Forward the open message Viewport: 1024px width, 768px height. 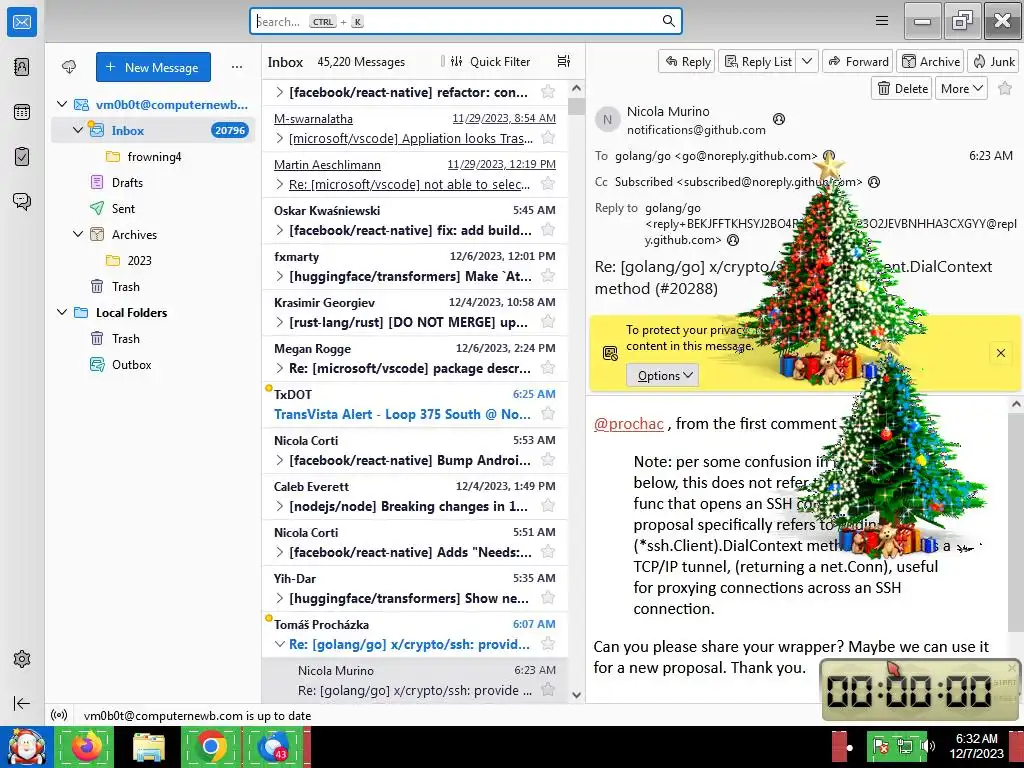click(x=858, y=61)
